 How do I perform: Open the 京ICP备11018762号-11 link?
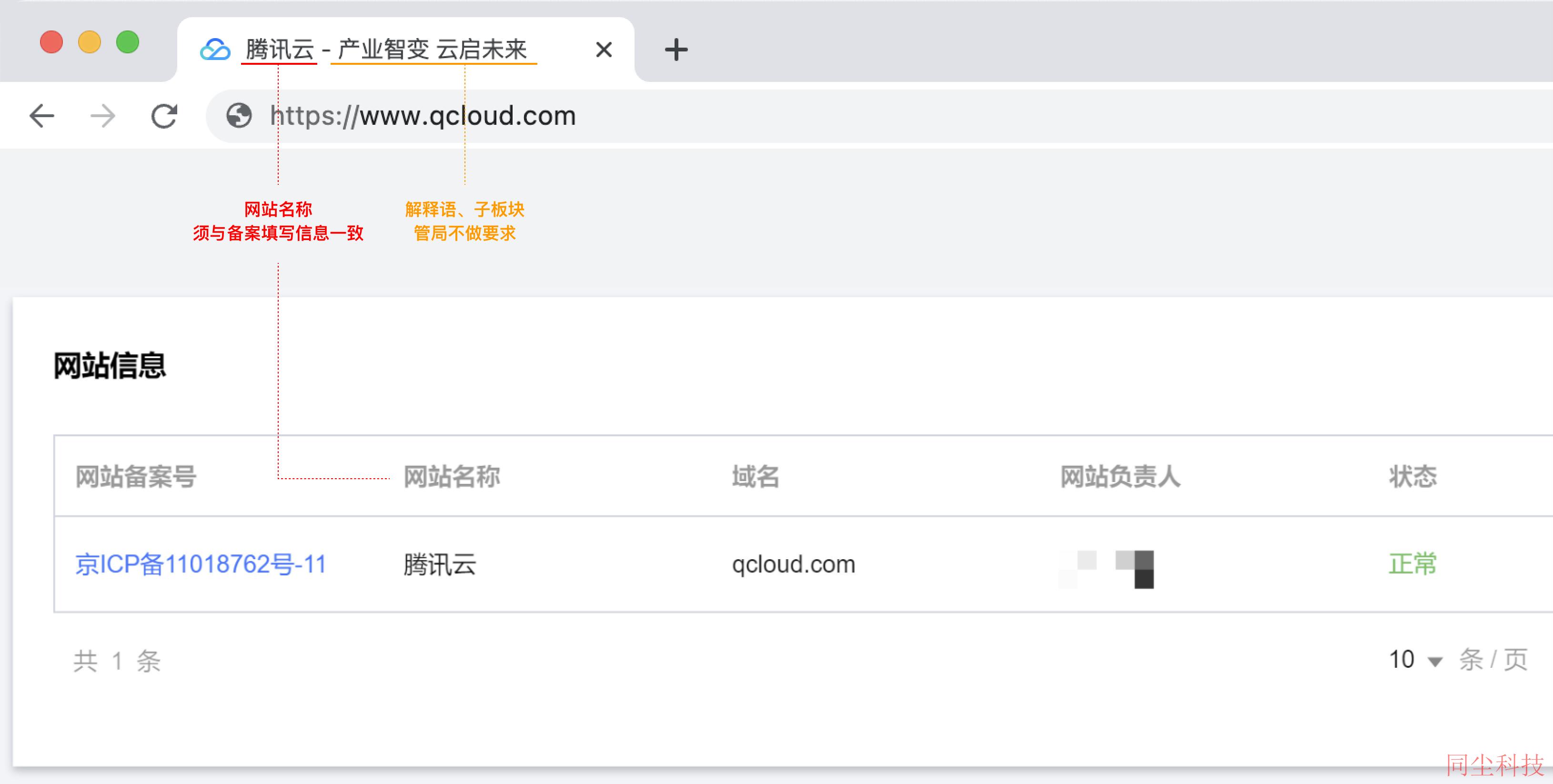(x=200, y=564)
